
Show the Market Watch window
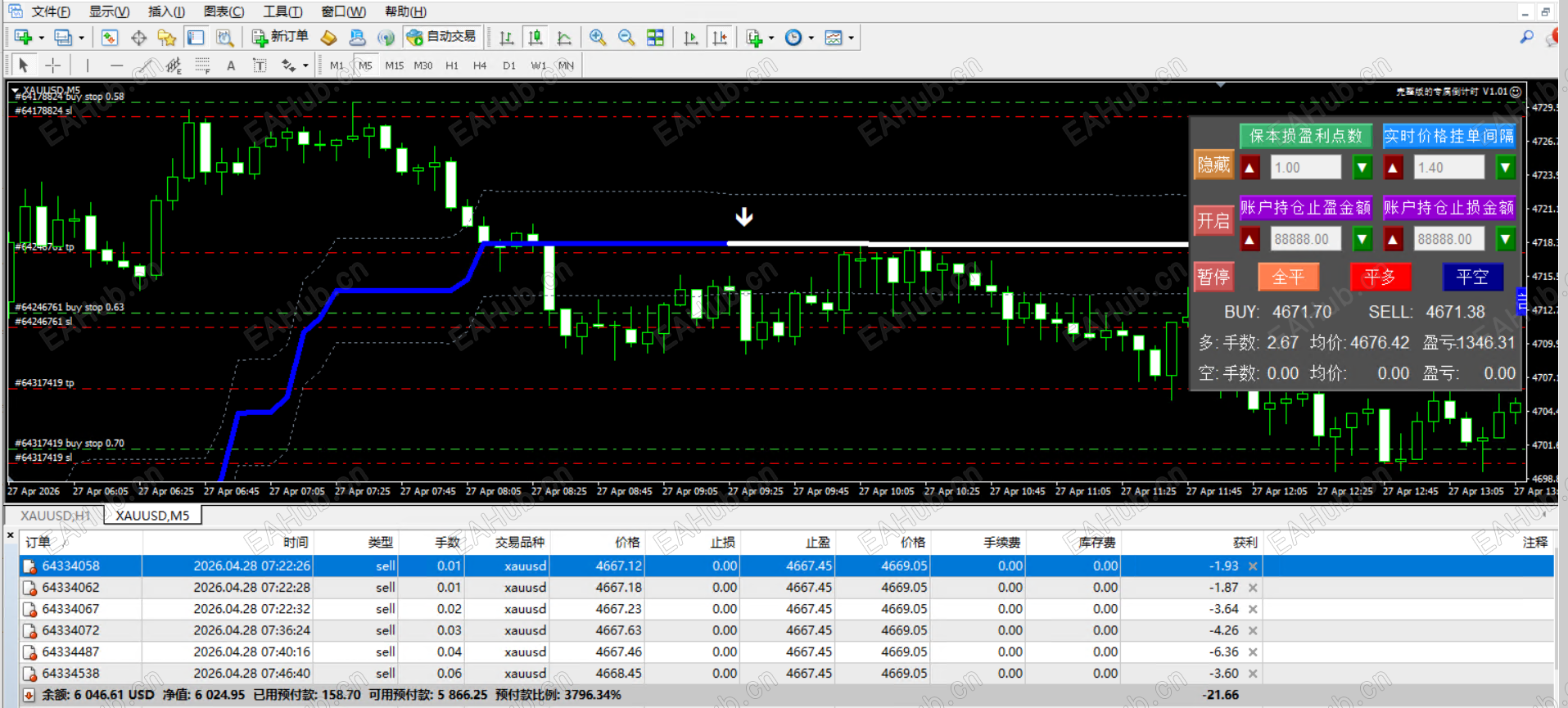[x=110, y=38]
